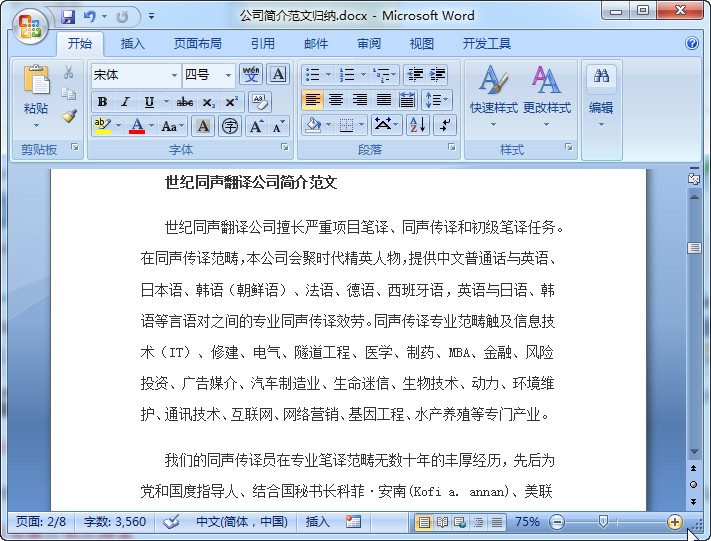Open line spacing dropdown
This screenshot has height=541, width=711.
tap(437, 100)
